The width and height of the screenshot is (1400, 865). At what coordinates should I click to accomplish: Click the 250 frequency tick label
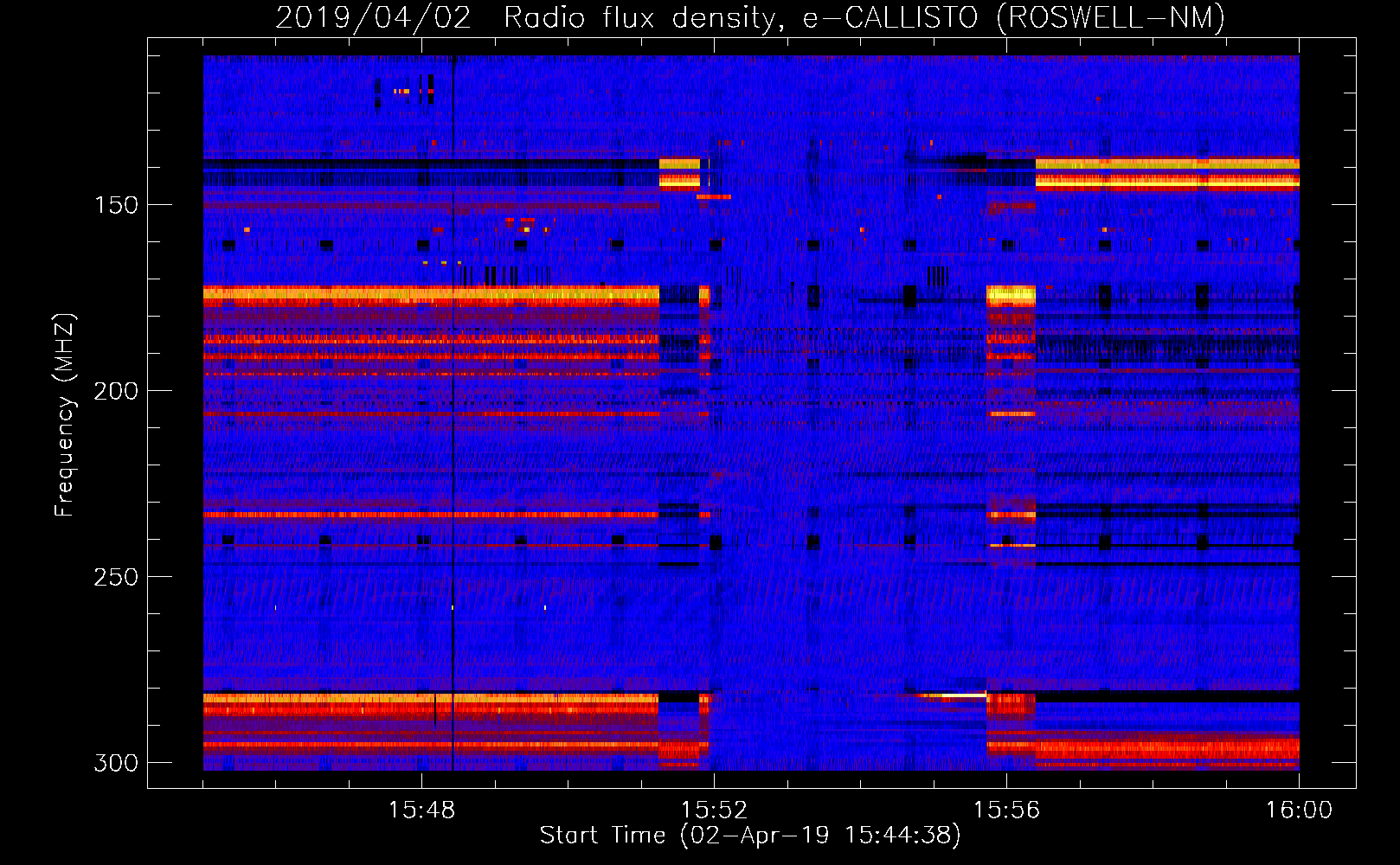[x=116, y=577]
